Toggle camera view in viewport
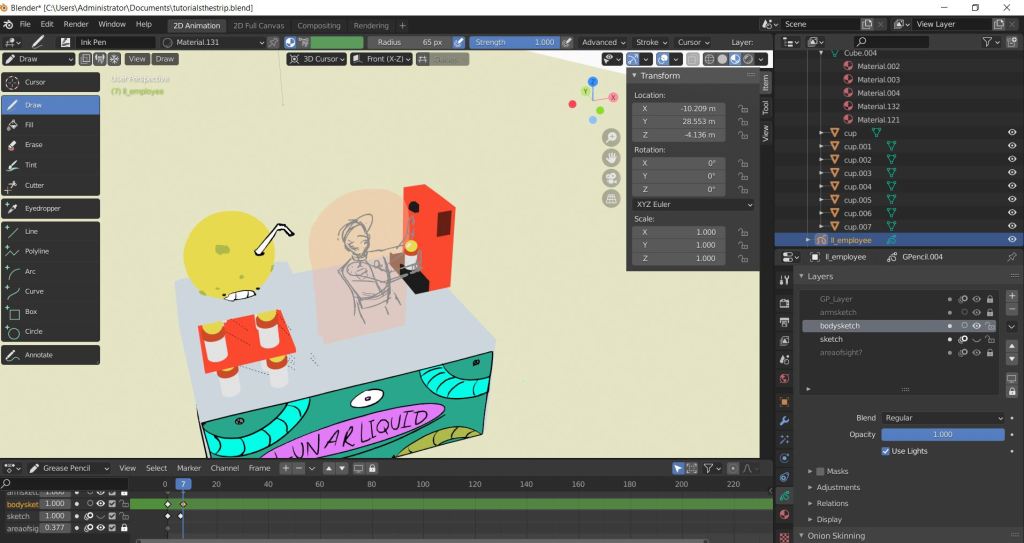Image resolution: width=1024 pixels, height=543 pixels. click(610, 178)
